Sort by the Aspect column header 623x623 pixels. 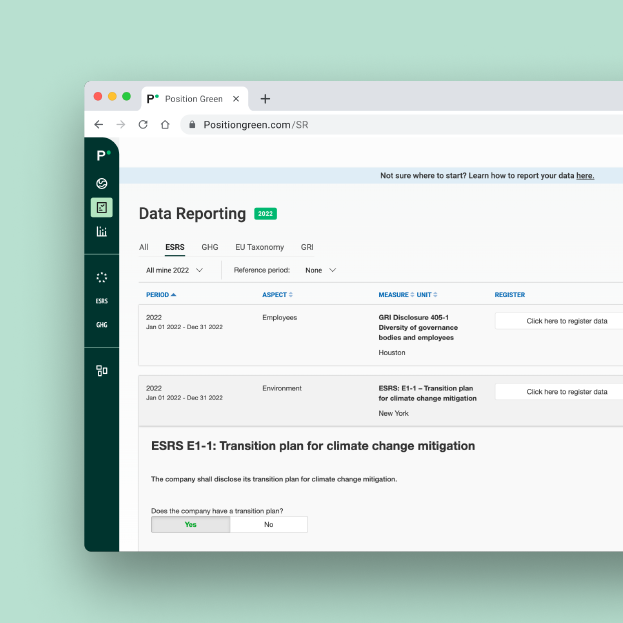pos(277,295)
